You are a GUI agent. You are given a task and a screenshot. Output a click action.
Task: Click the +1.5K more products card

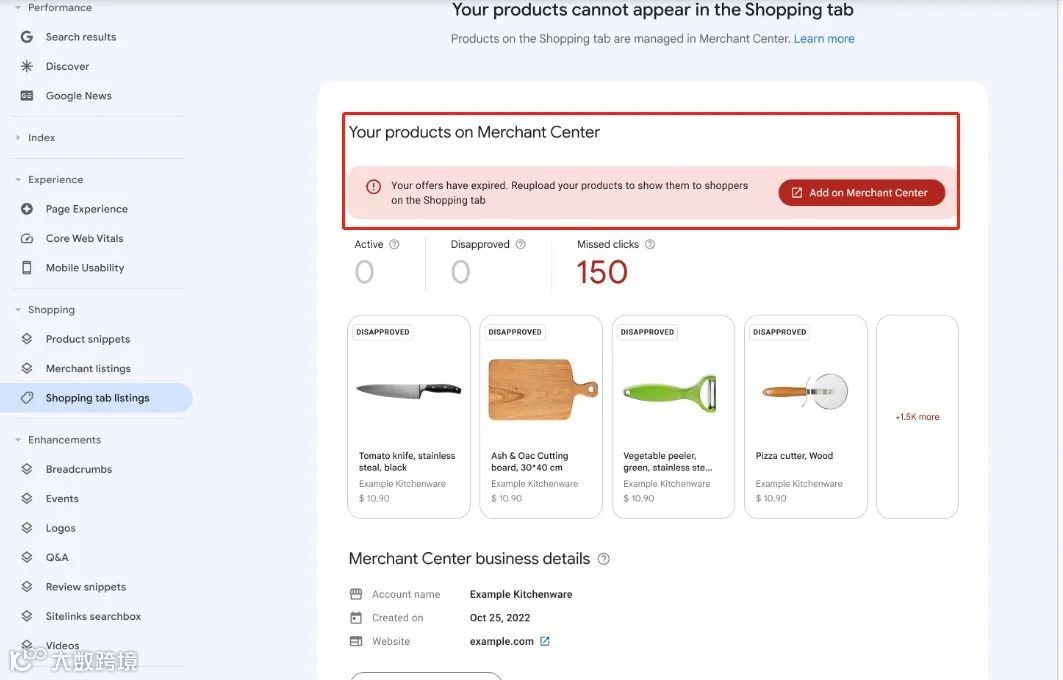(917, 417)
